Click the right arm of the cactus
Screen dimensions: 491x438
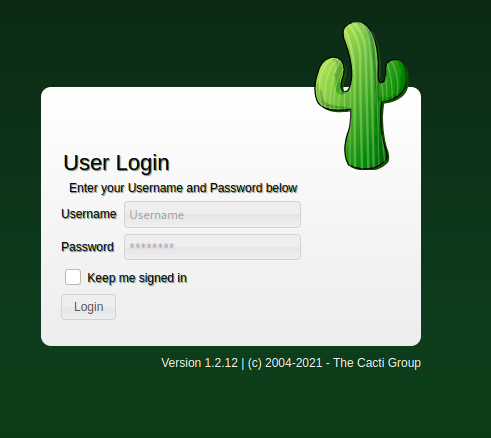tap(394, 80)
